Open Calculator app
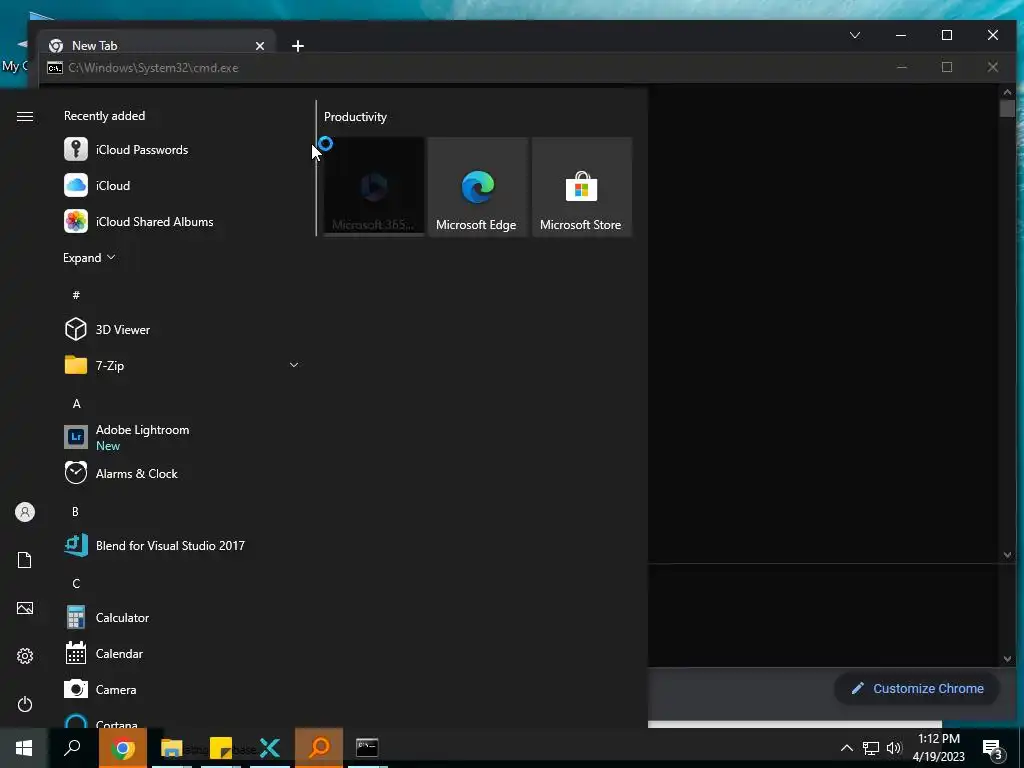 (182, 617)
